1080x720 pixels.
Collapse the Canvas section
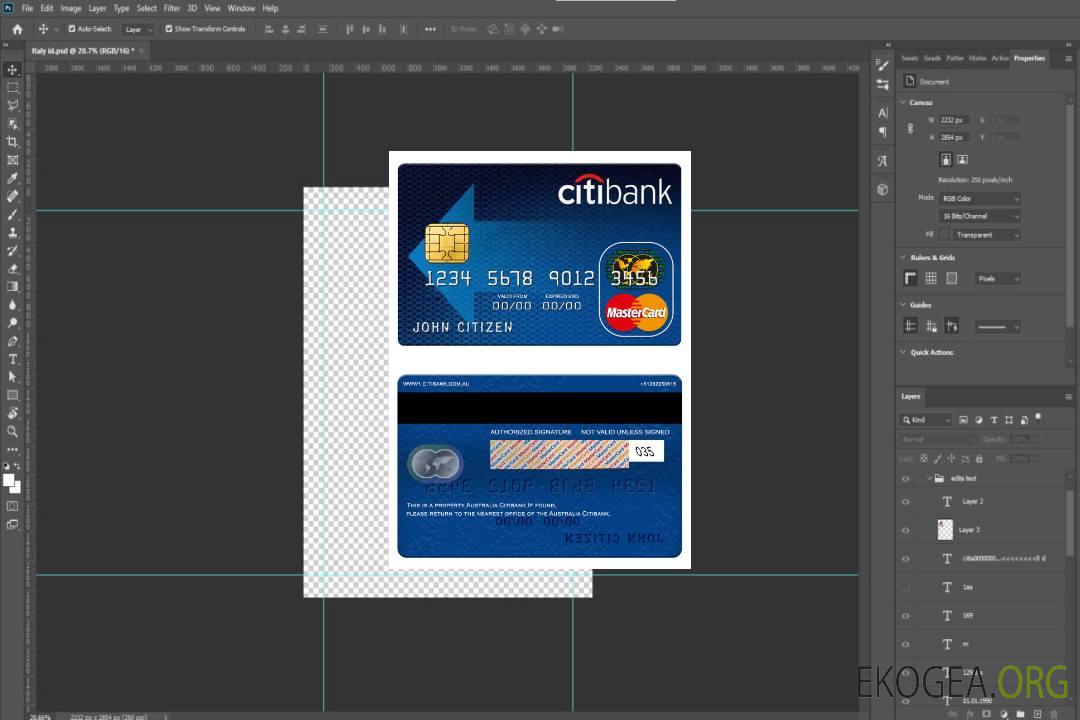pyautogui.click(x=903, y=102)
